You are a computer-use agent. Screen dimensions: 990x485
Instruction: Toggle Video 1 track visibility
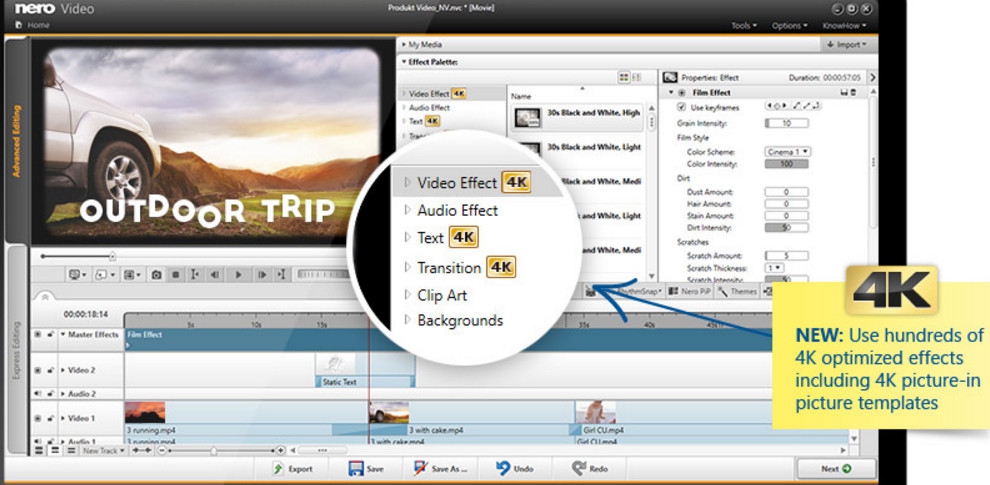point(37,418)
